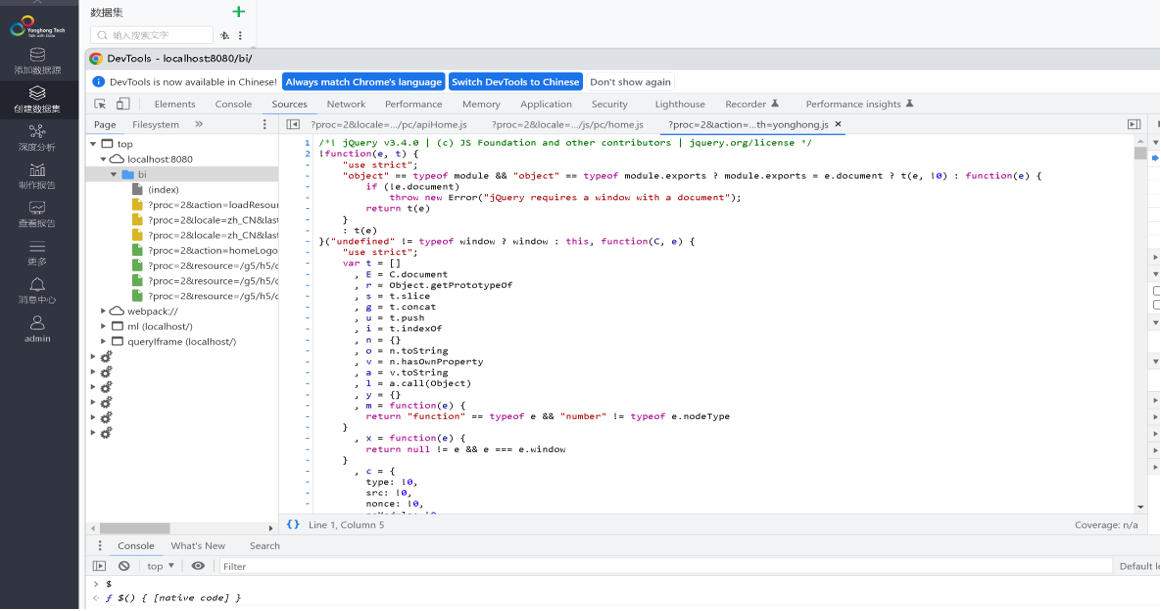Switch to the What's New tab

coord(198,546)
